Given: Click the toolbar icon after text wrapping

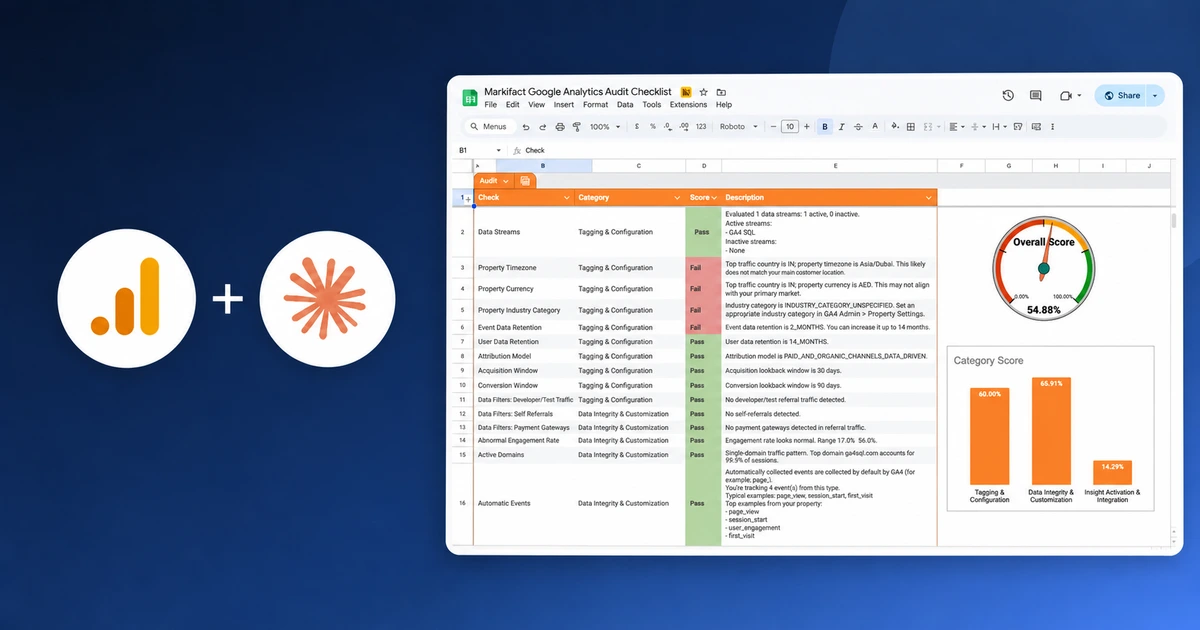Looking at the screenshot, I should [x=1018, y=127].
